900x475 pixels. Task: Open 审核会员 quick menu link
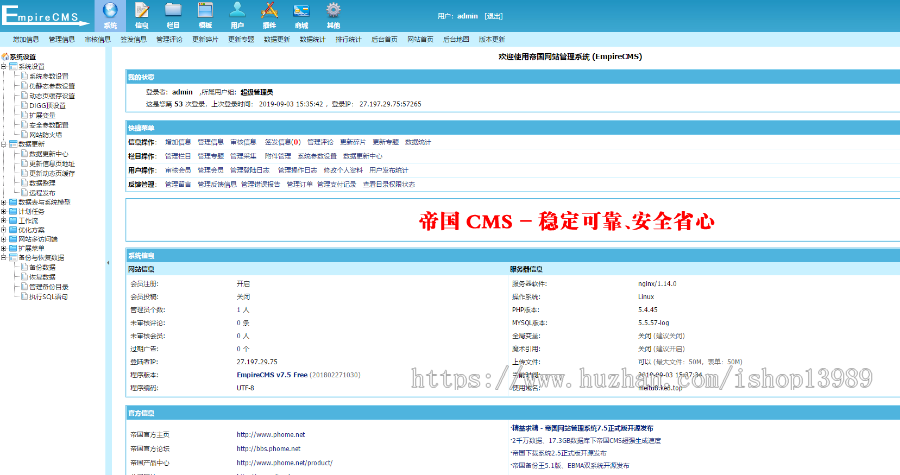[178, 170]
